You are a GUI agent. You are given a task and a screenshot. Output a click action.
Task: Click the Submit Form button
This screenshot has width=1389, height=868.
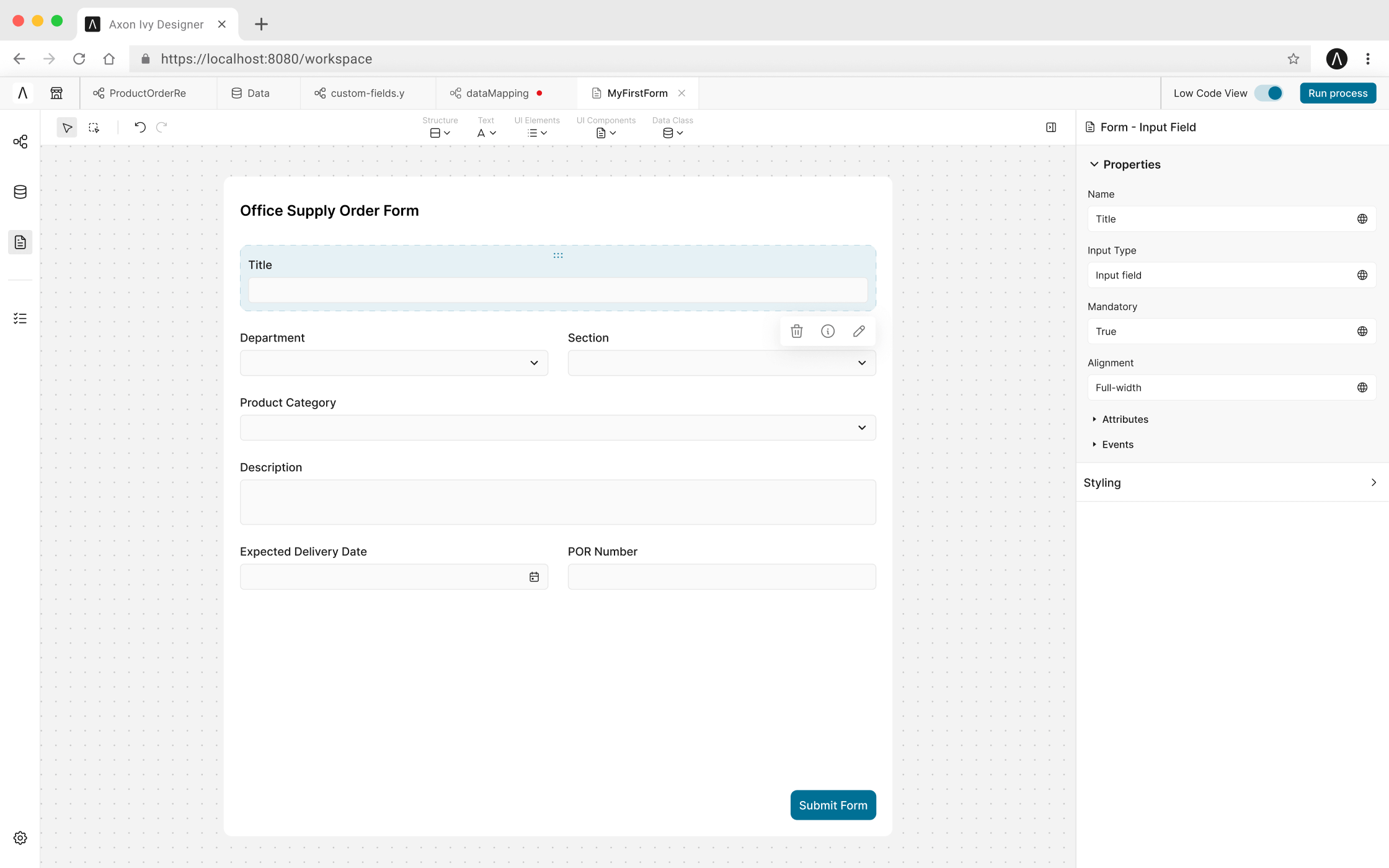tap(833, 805)
